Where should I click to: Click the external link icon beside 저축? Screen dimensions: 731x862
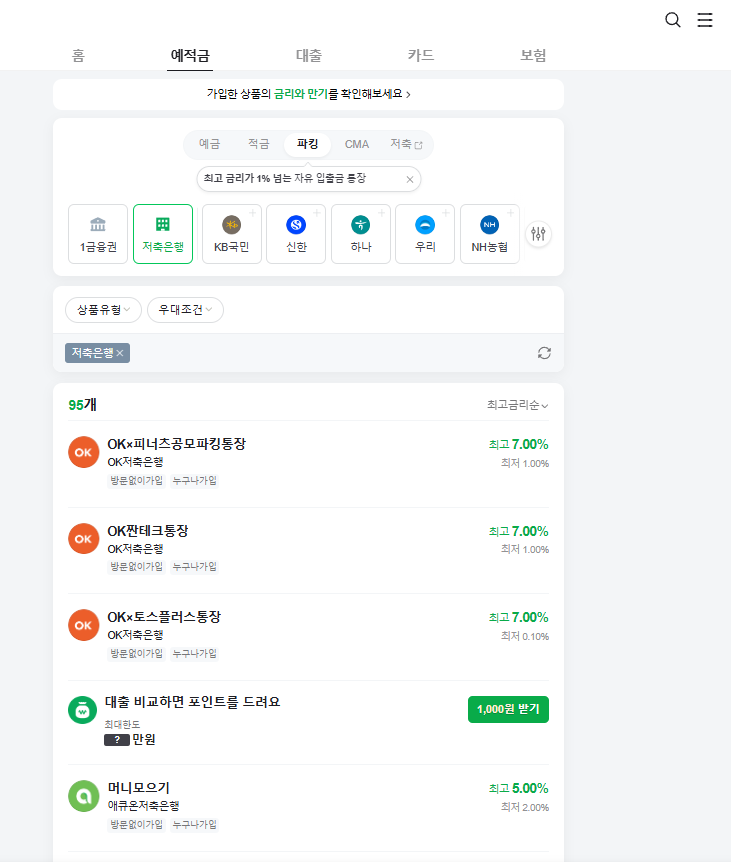(x=419, y=145)
